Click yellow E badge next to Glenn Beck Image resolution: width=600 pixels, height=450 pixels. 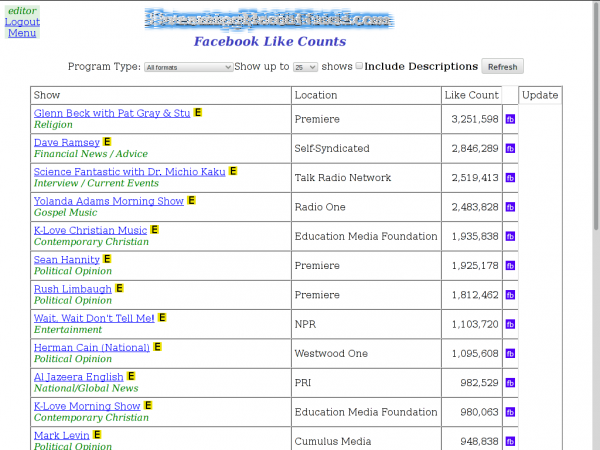tap(198, 112)
